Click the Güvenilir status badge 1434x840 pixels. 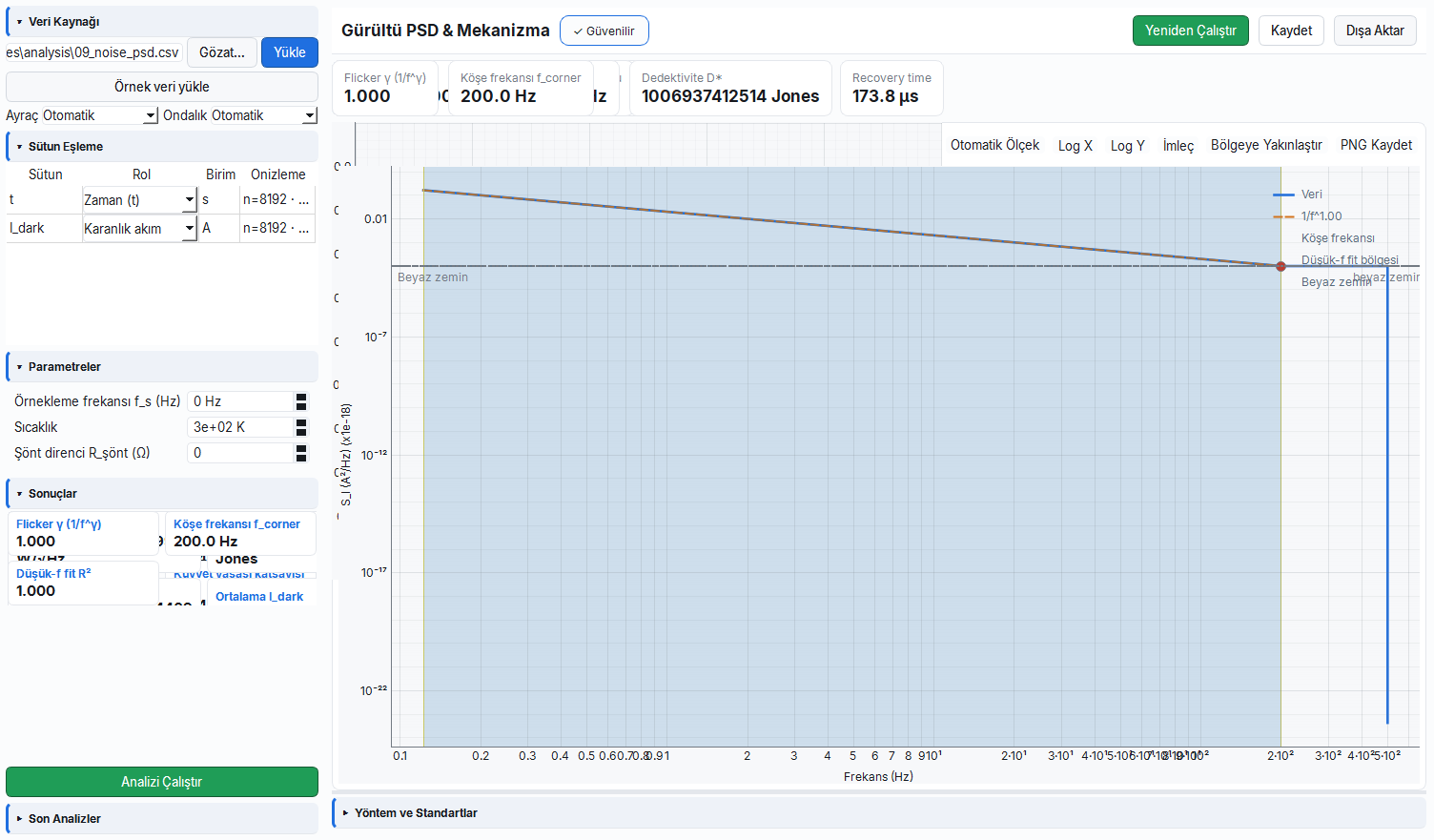click(x=604, y=31)
